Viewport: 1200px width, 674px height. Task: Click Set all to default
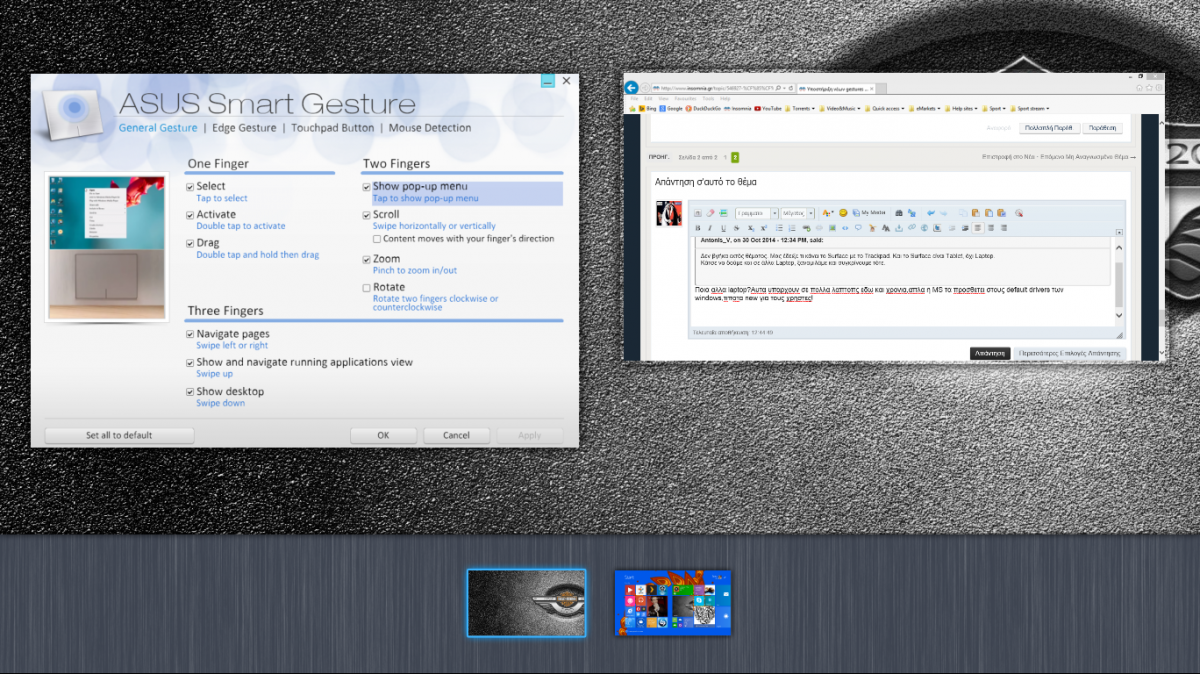(x=119, y=436)
